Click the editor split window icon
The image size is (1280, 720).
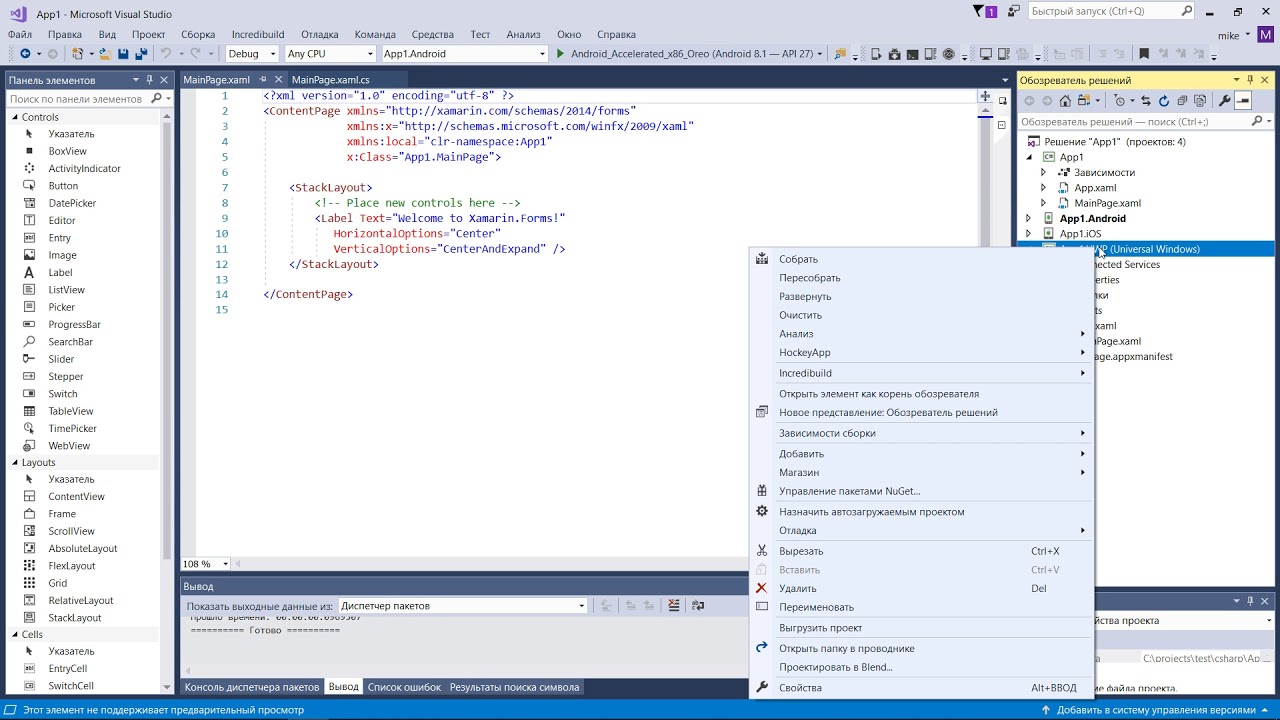(985, 96)
